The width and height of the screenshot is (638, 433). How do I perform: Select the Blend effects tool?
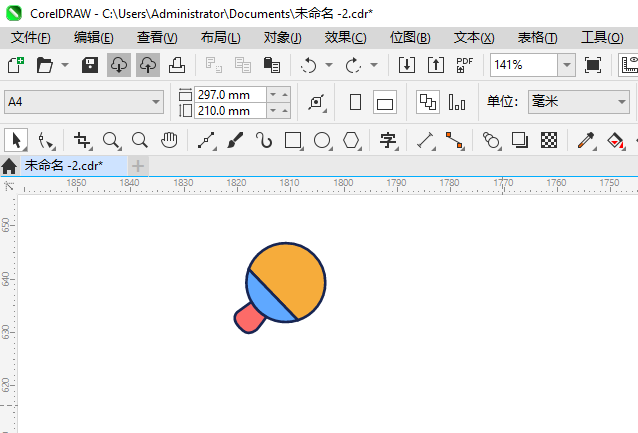(x=491, y=141)
